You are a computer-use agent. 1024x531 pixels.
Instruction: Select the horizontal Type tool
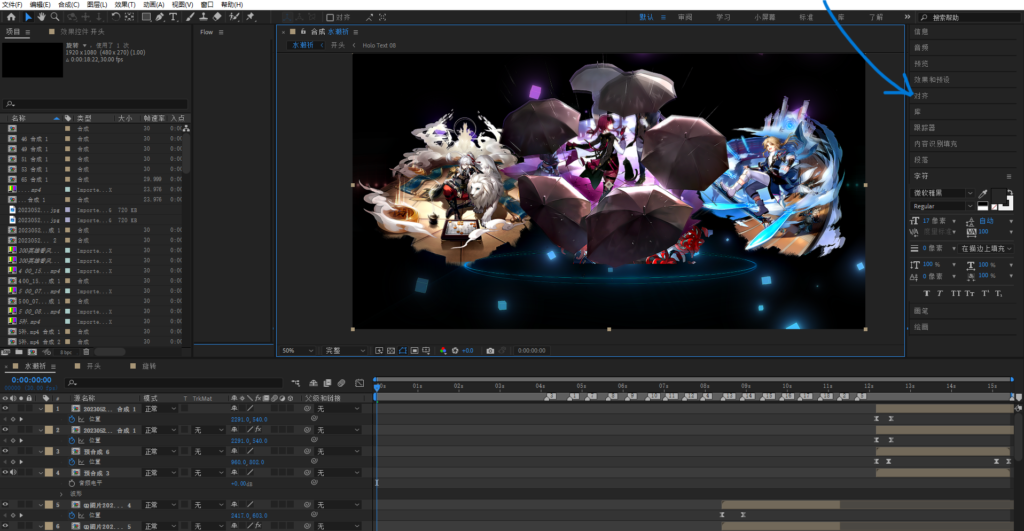tap(173, 17)
